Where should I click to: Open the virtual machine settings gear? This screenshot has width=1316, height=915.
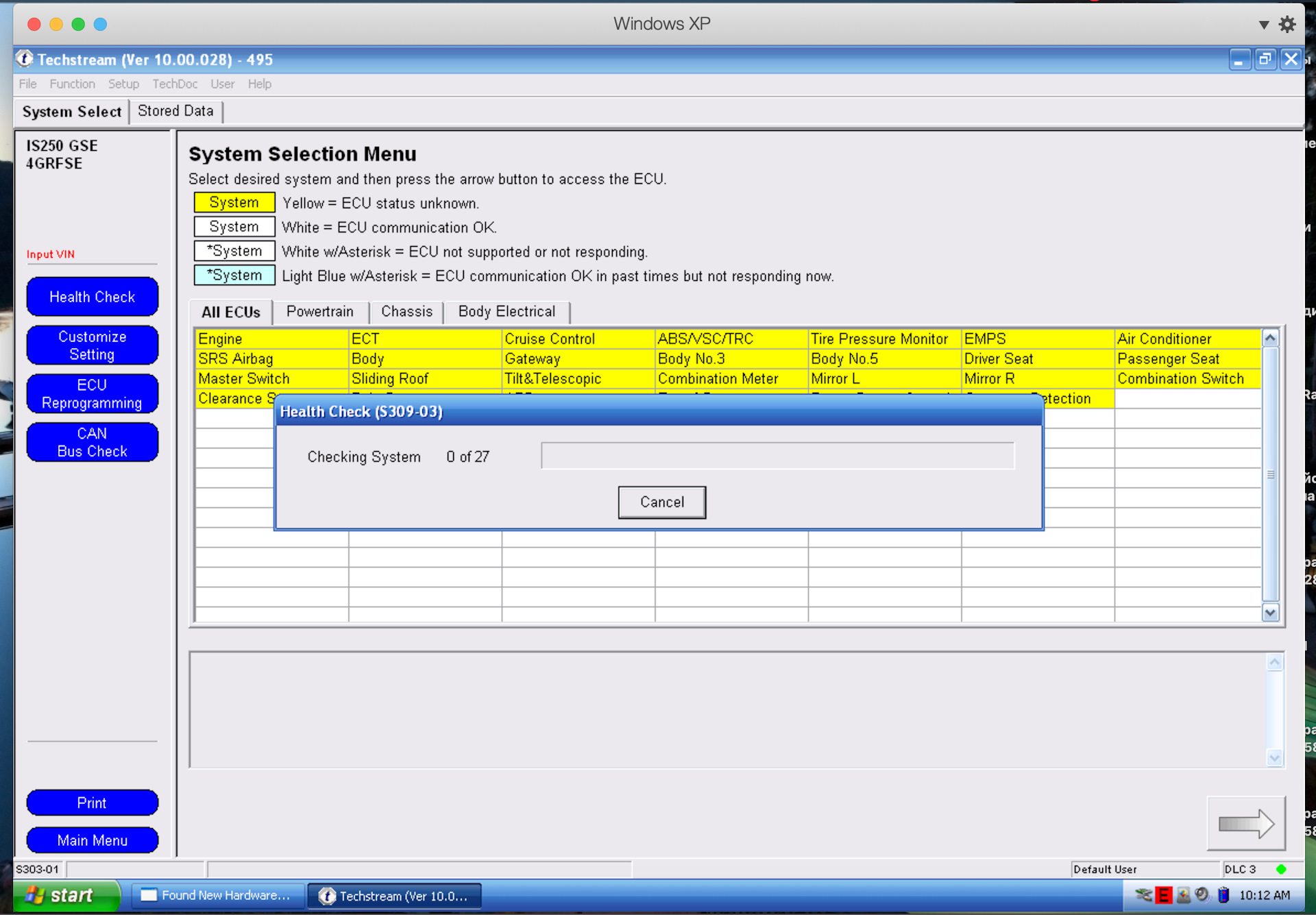(1287, 24)
